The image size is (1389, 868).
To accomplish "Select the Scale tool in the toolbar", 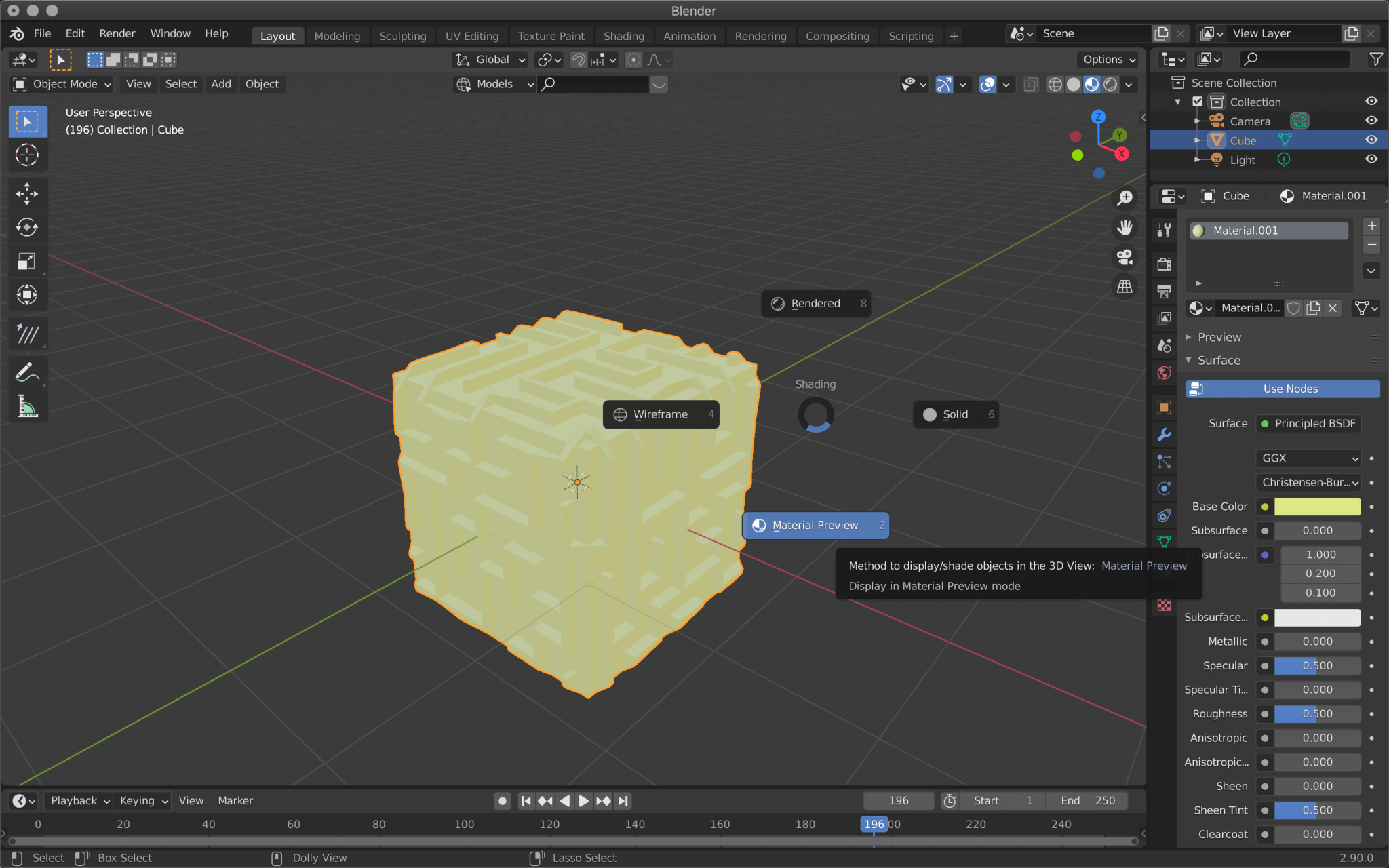I will pos(27,261).
